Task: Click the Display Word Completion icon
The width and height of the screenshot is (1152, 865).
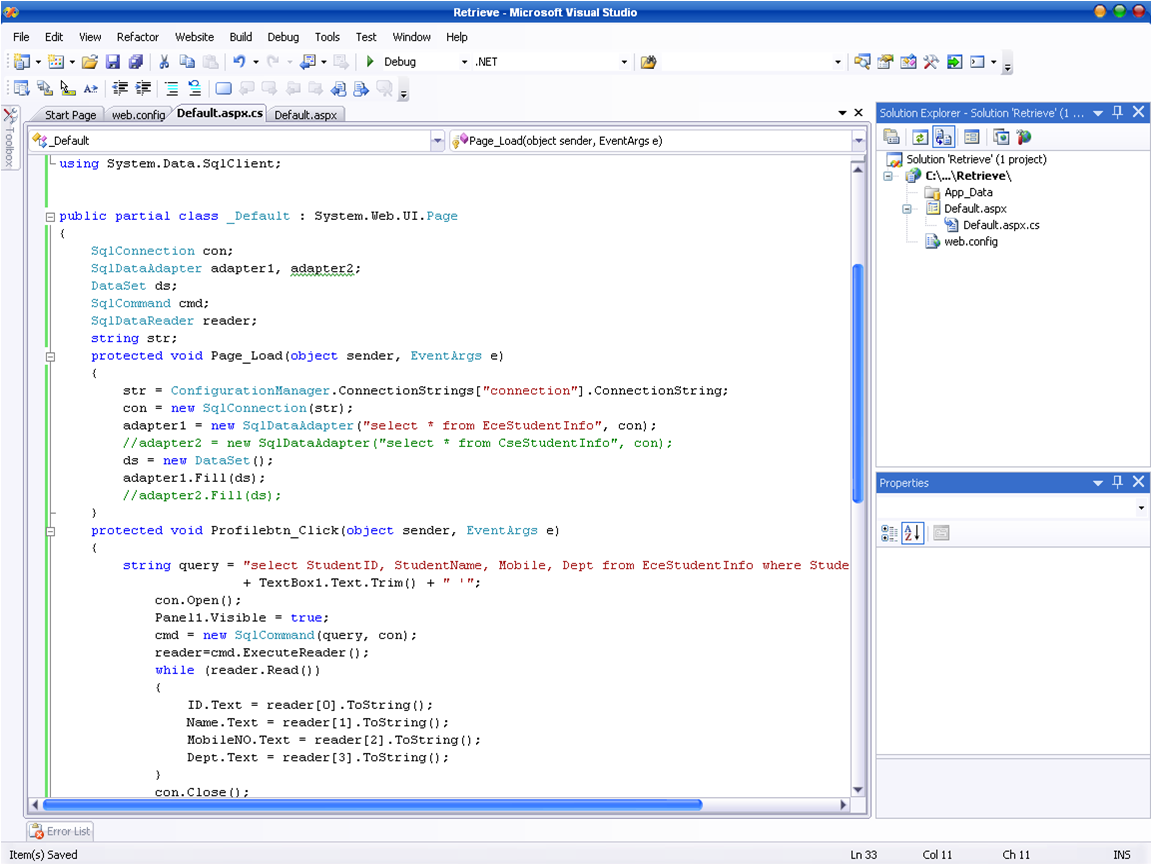Action: pos(90,89)
